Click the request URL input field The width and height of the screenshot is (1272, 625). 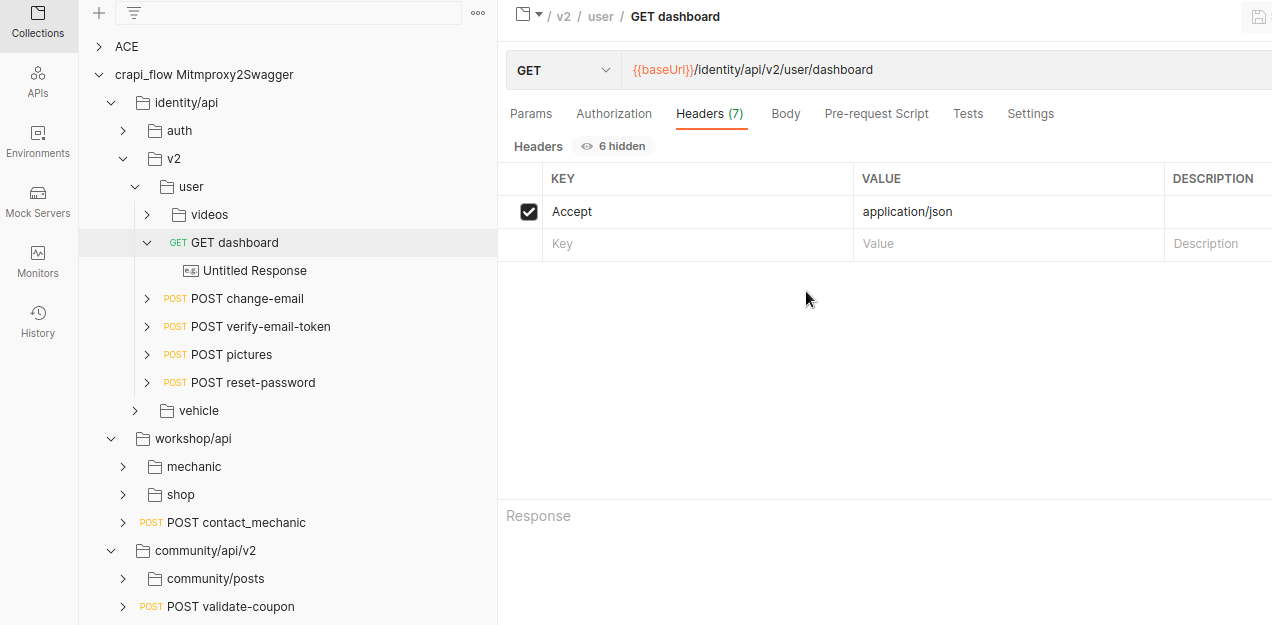pyautogui.click(x=940, y=70)
